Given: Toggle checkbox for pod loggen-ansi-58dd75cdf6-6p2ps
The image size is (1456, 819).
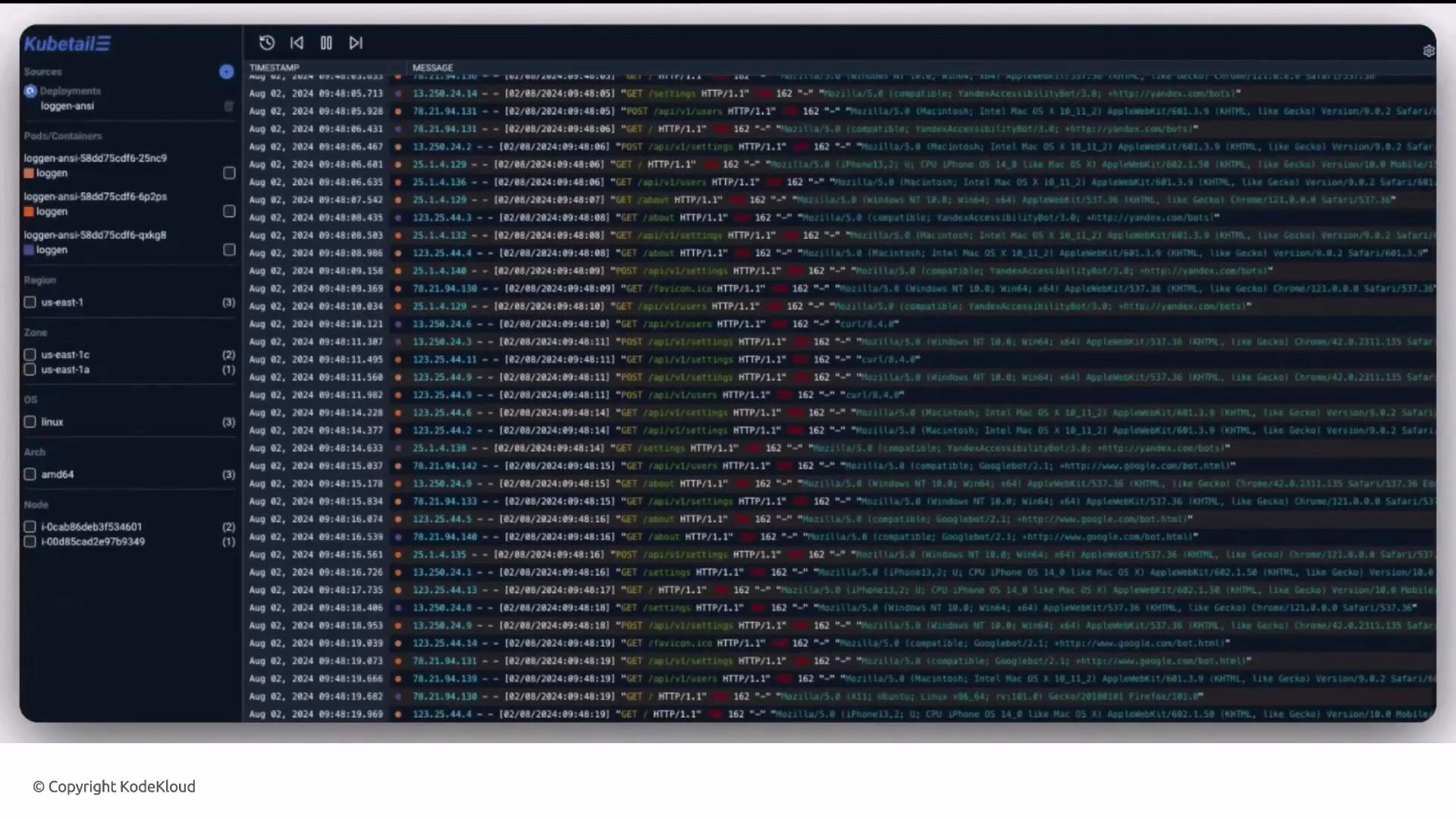Looking at the screenshot, I should pos(229,211).
